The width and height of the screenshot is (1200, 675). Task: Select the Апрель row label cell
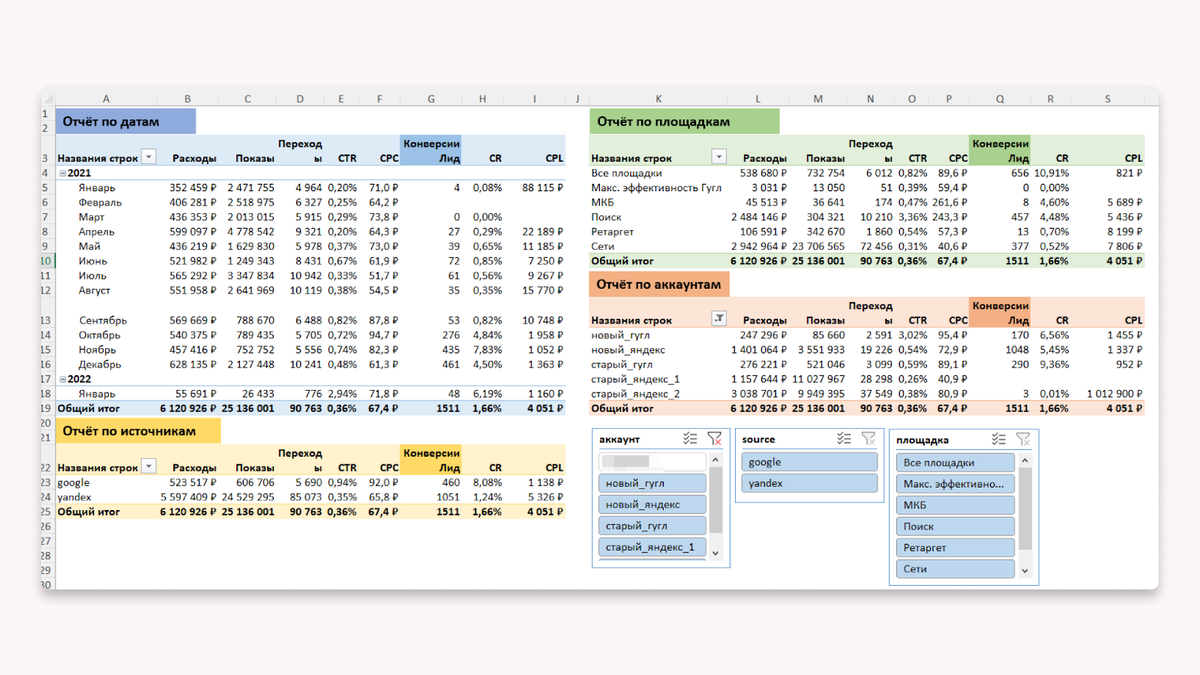click(x=98, y=231)
